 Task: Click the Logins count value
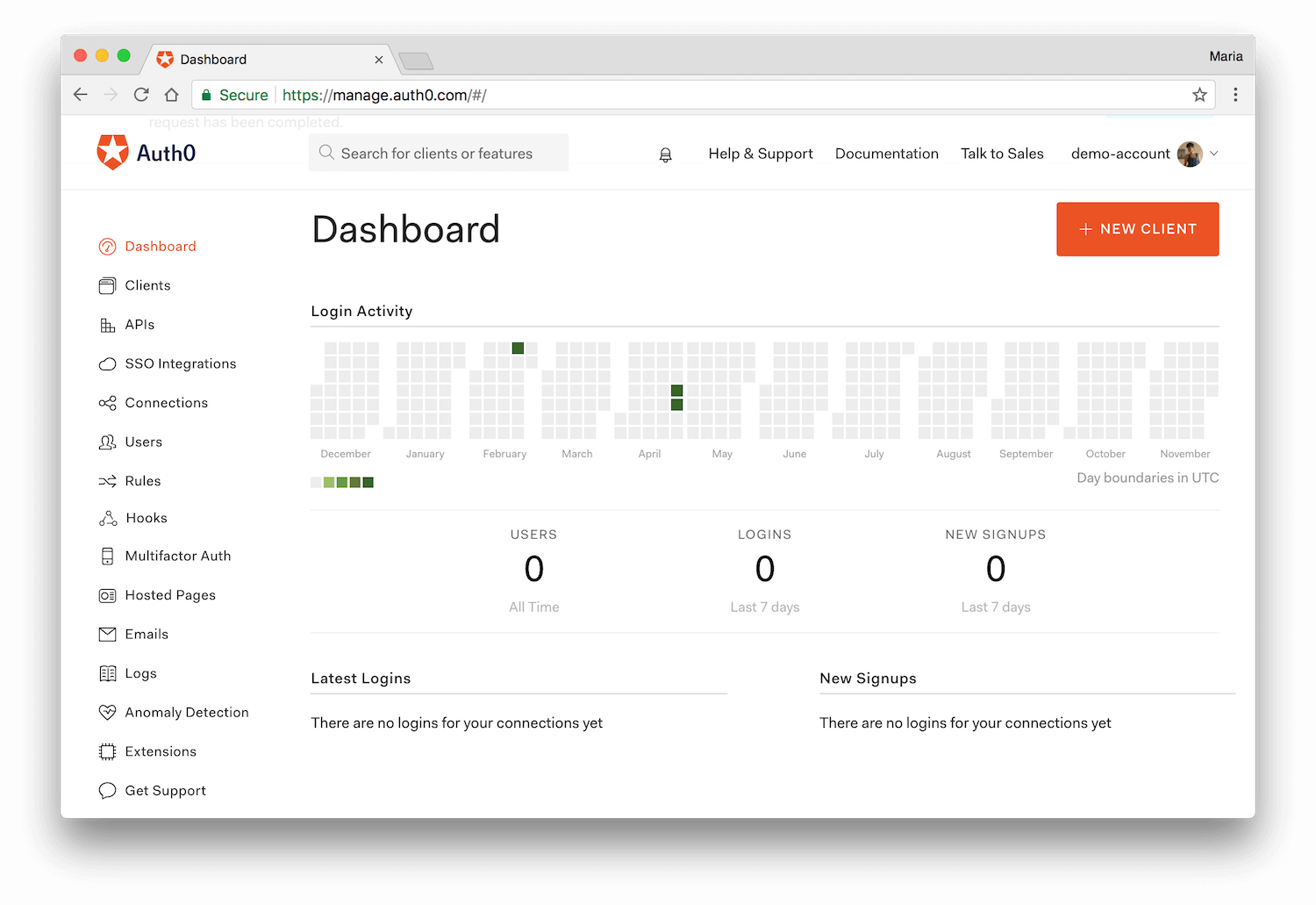pos(765,569)
